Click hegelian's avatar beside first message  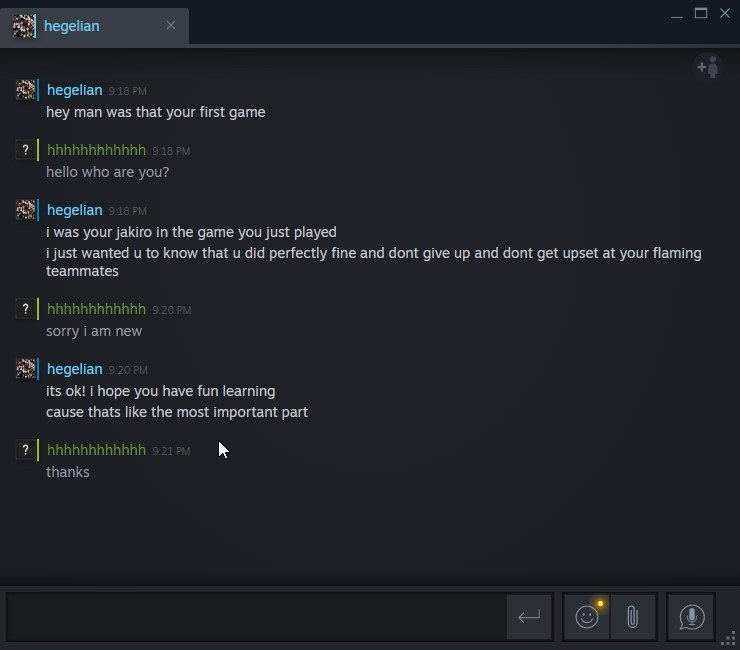tap(25, 90)
